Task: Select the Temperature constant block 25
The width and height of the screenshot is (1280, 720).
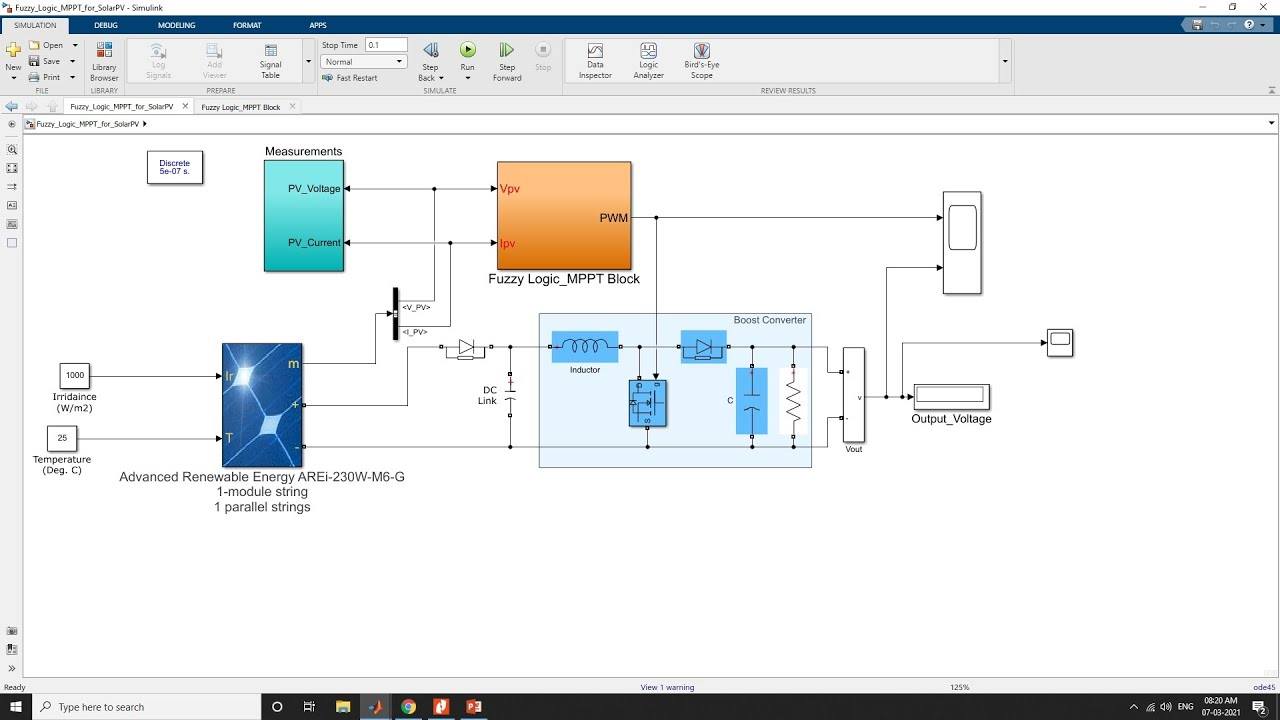Action: point(62,438)
